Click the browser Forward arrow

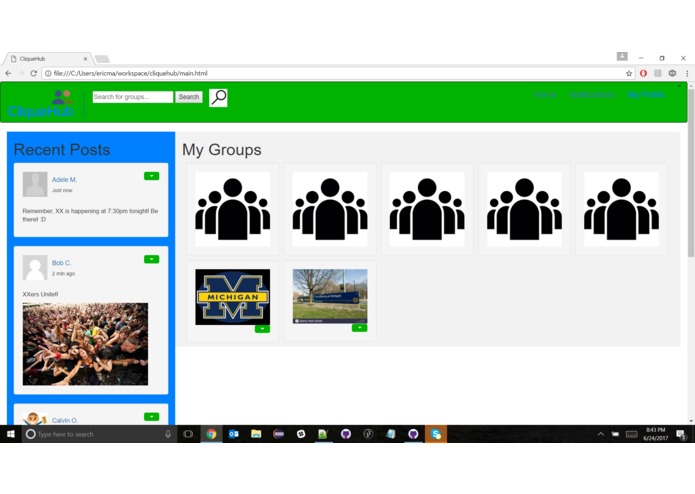pyautogui.click(x=21, y=74)
